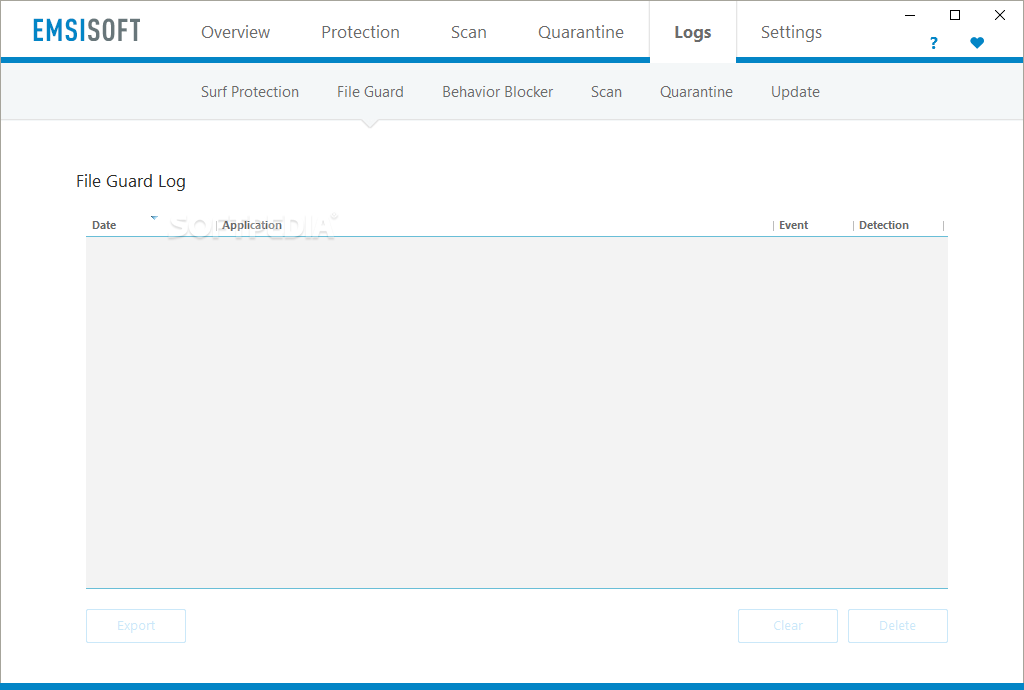Click the Export button

[x=136, y=626]
